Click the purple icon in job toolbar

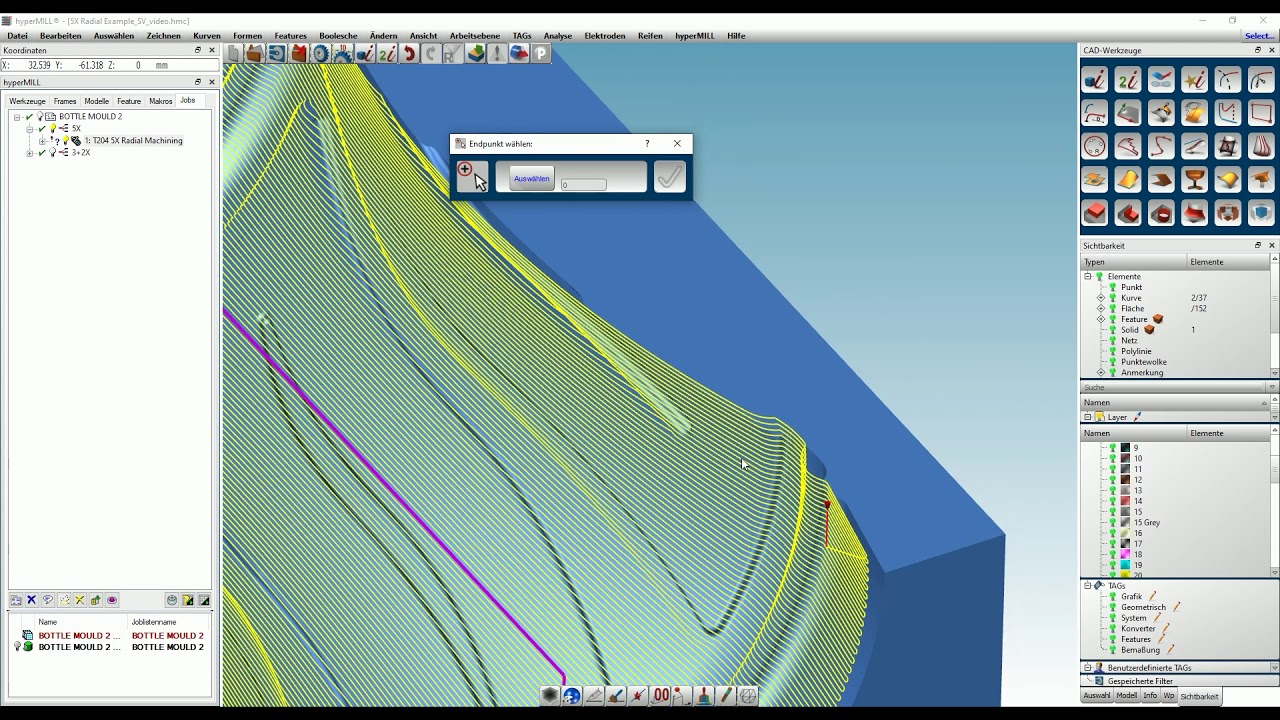click(x=112, y=600)
